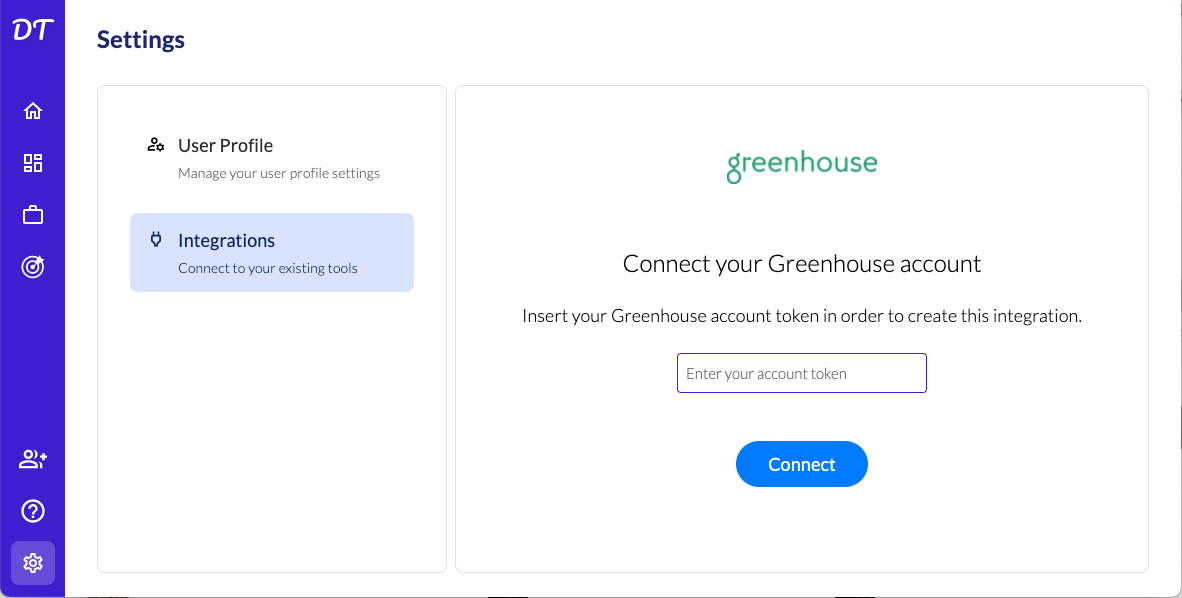Click 'Manage your user profile settings' subtitle
This screenshot has height=598, width=1182.
pyautogui.click(x=279, y=173)
